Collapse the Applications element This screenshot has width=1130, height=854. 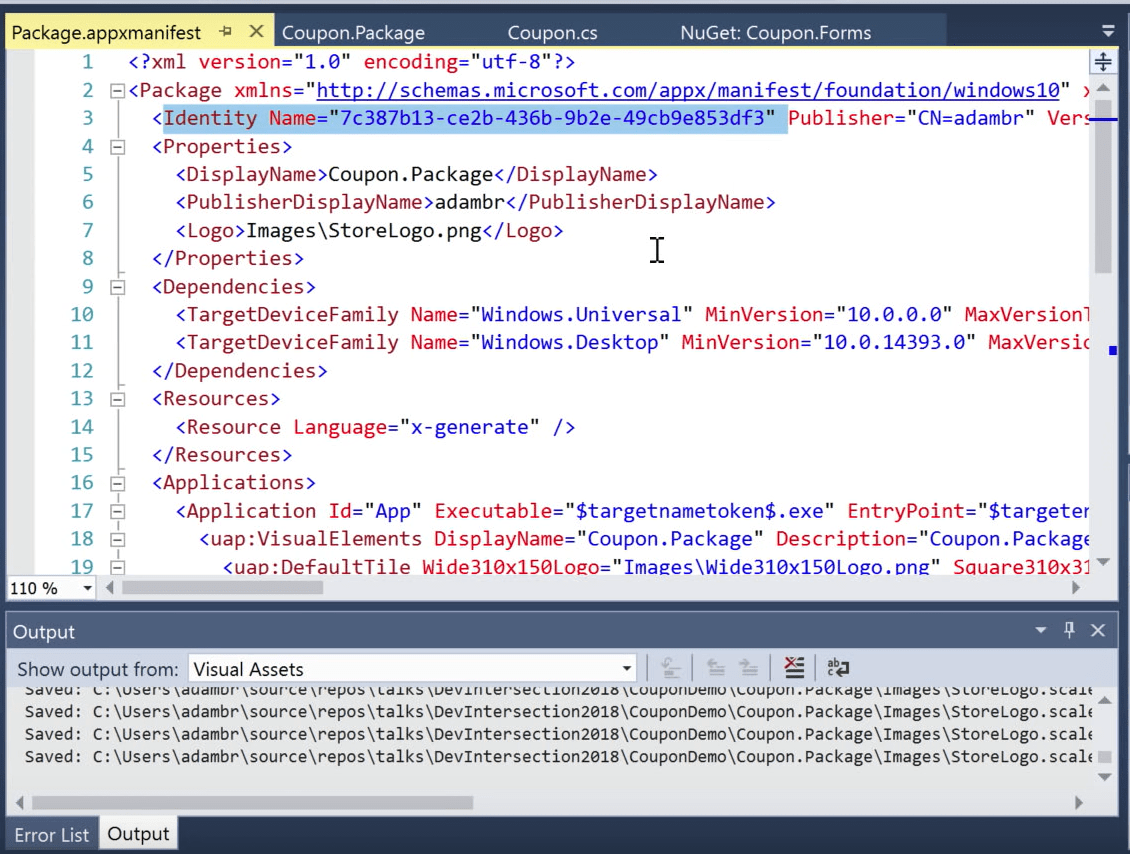point(117,482)
